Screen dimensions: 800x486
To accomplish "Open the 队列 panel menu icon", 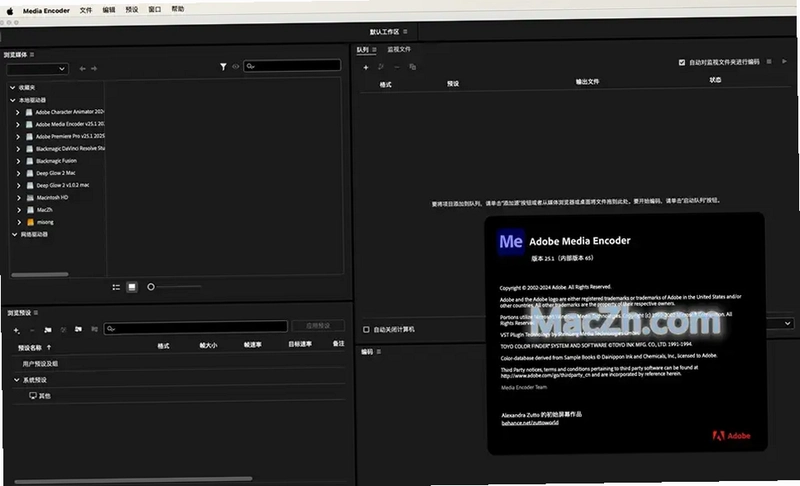I will click(374, 49).
